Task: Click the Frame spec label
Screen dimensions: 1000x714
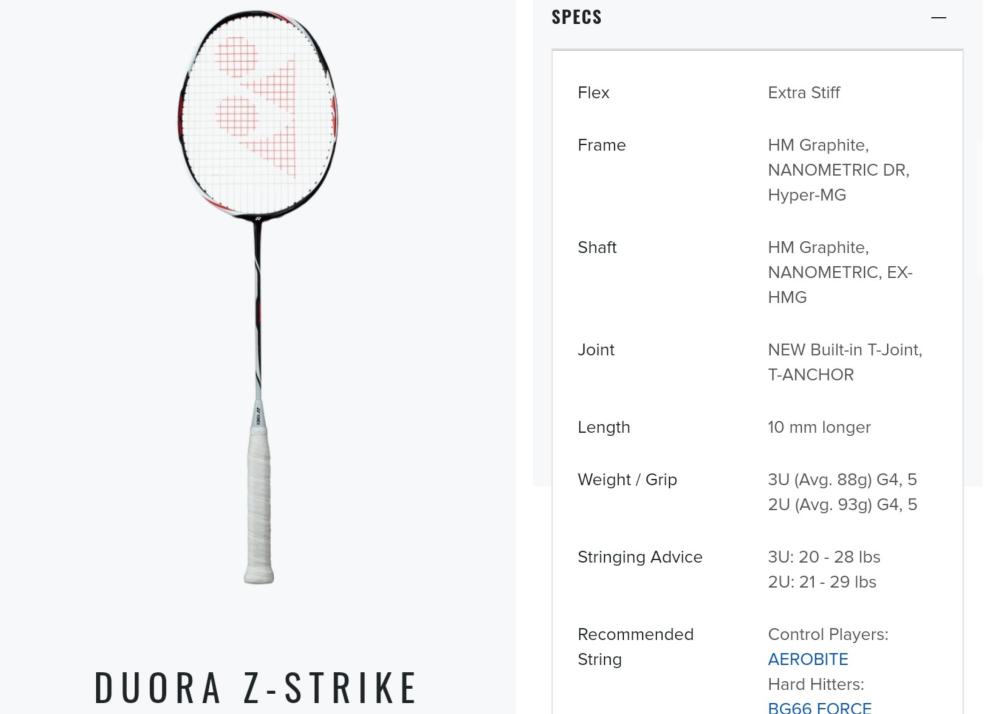Action: tap(601, 145)
